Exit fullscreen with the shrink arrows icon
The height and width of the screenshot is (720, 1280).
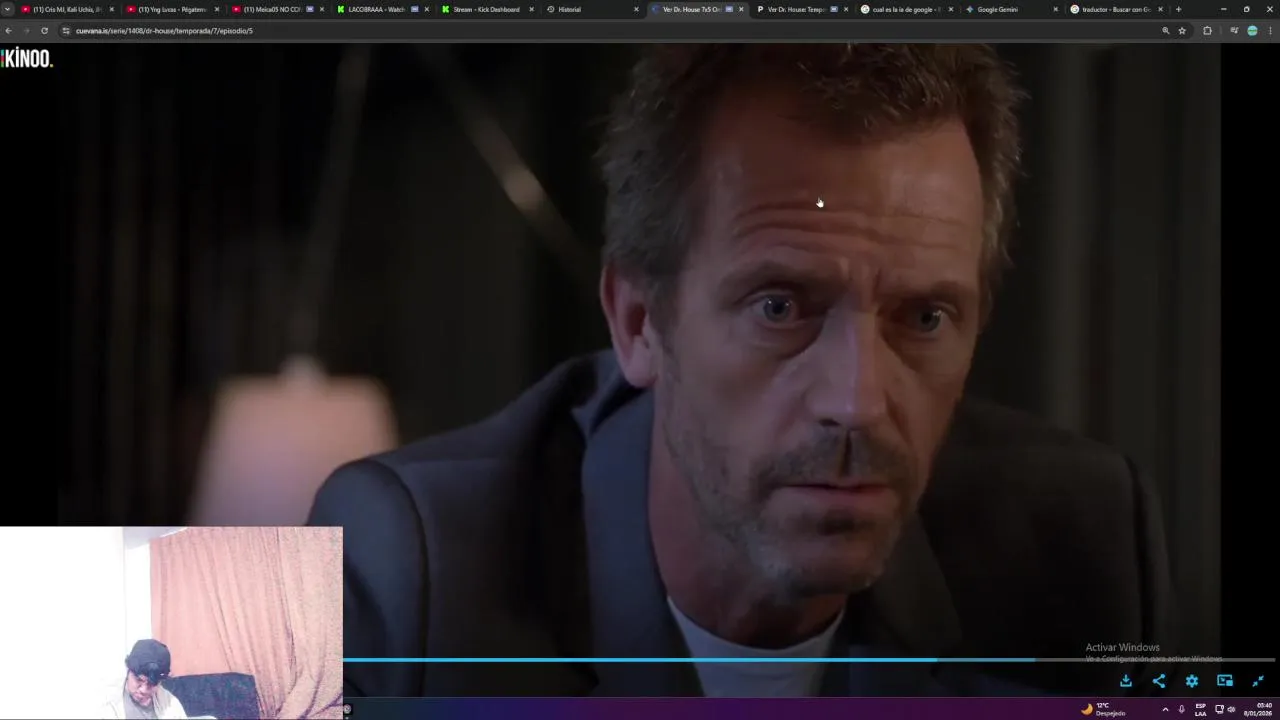[1258, 681]
